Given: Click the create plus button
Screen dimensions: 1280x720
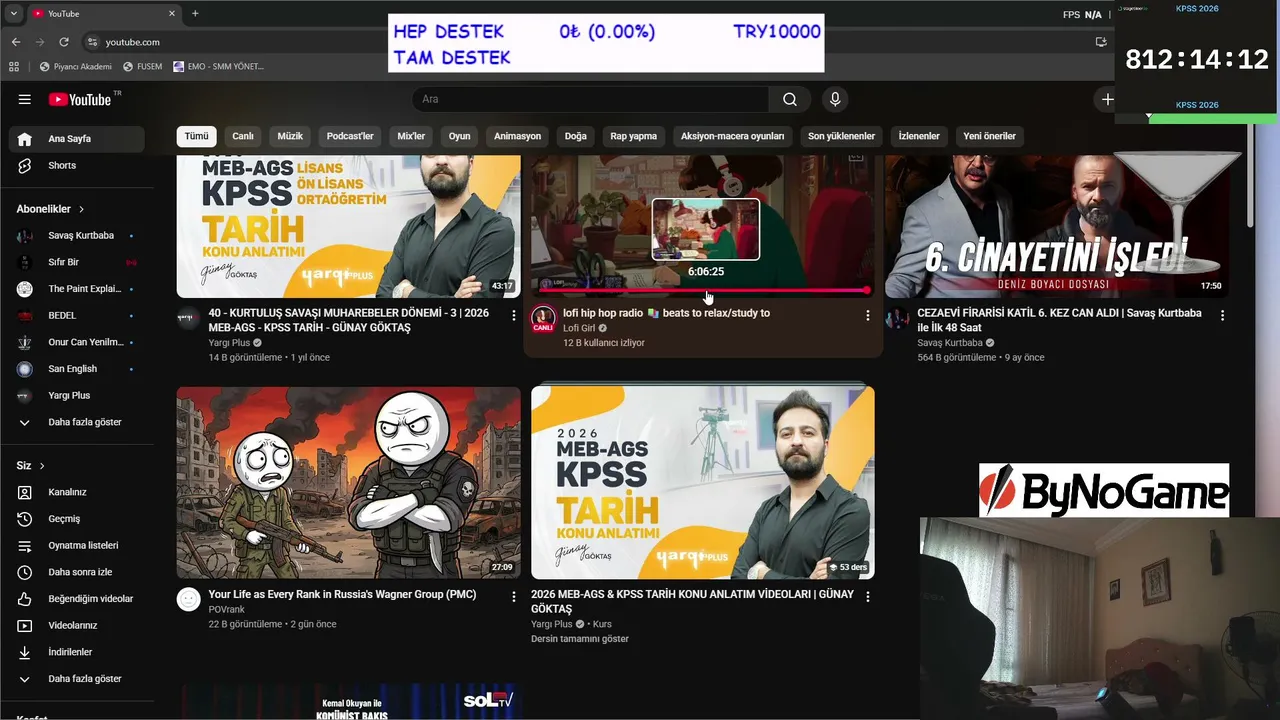Looking at the screenshot, I should (1107, 99).
